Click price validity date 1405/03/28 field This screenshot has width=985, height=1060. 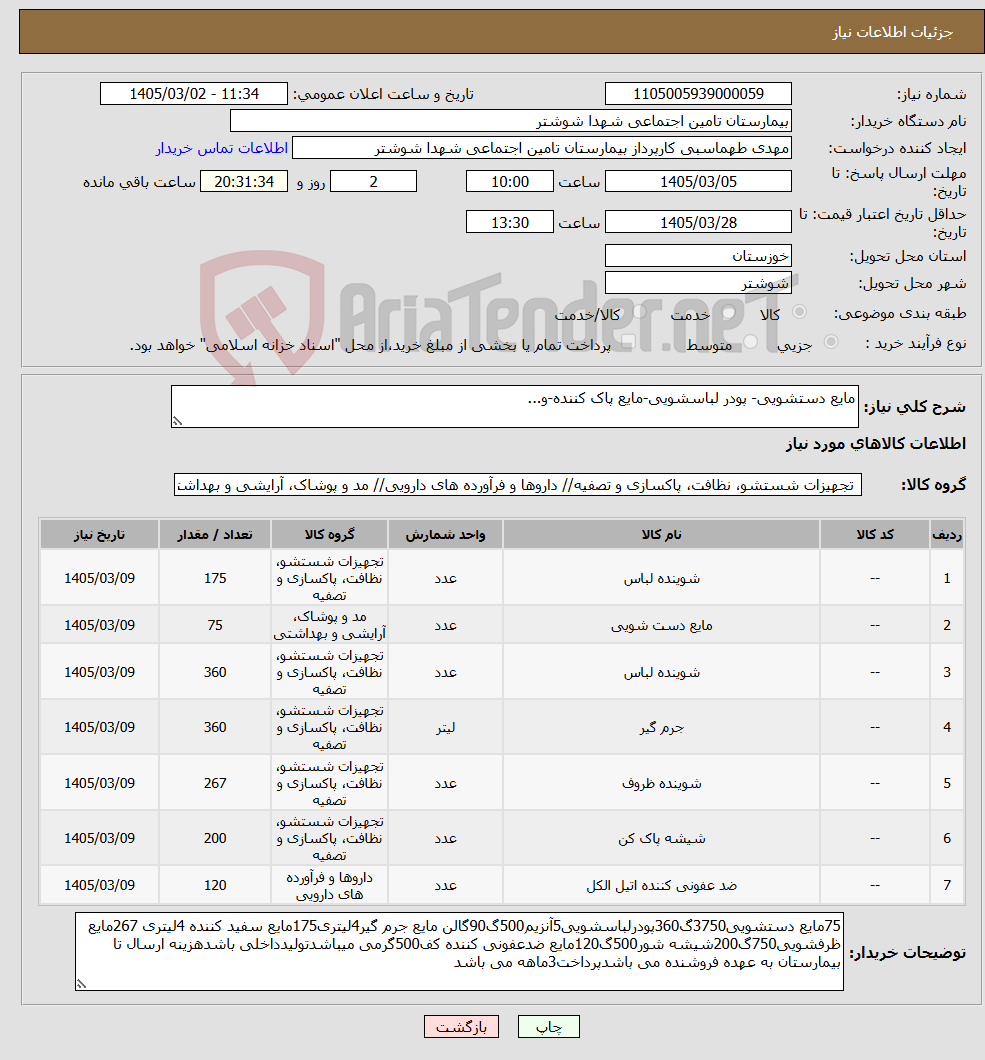point(698,222)
